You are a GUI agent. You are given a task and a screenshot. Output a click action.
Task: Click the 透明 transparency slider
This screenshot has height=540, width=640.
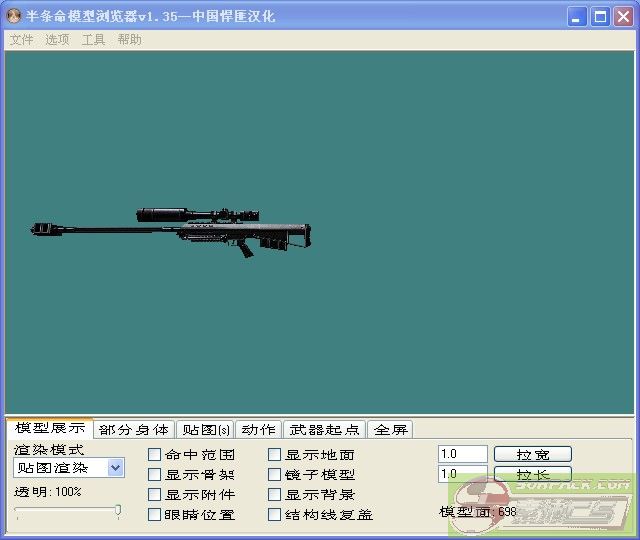[68, 511]
